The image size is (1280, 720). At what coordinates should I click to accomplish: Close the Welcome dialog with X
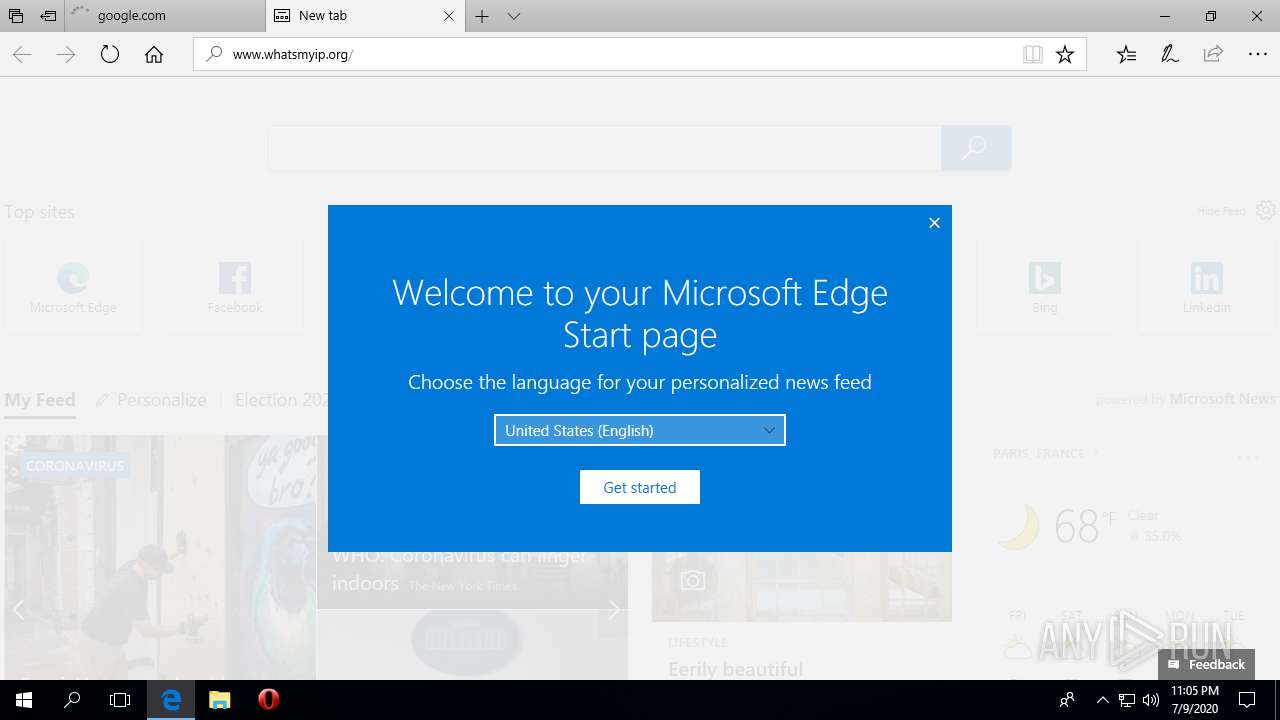pyautogui.click(x=934, y=223)
